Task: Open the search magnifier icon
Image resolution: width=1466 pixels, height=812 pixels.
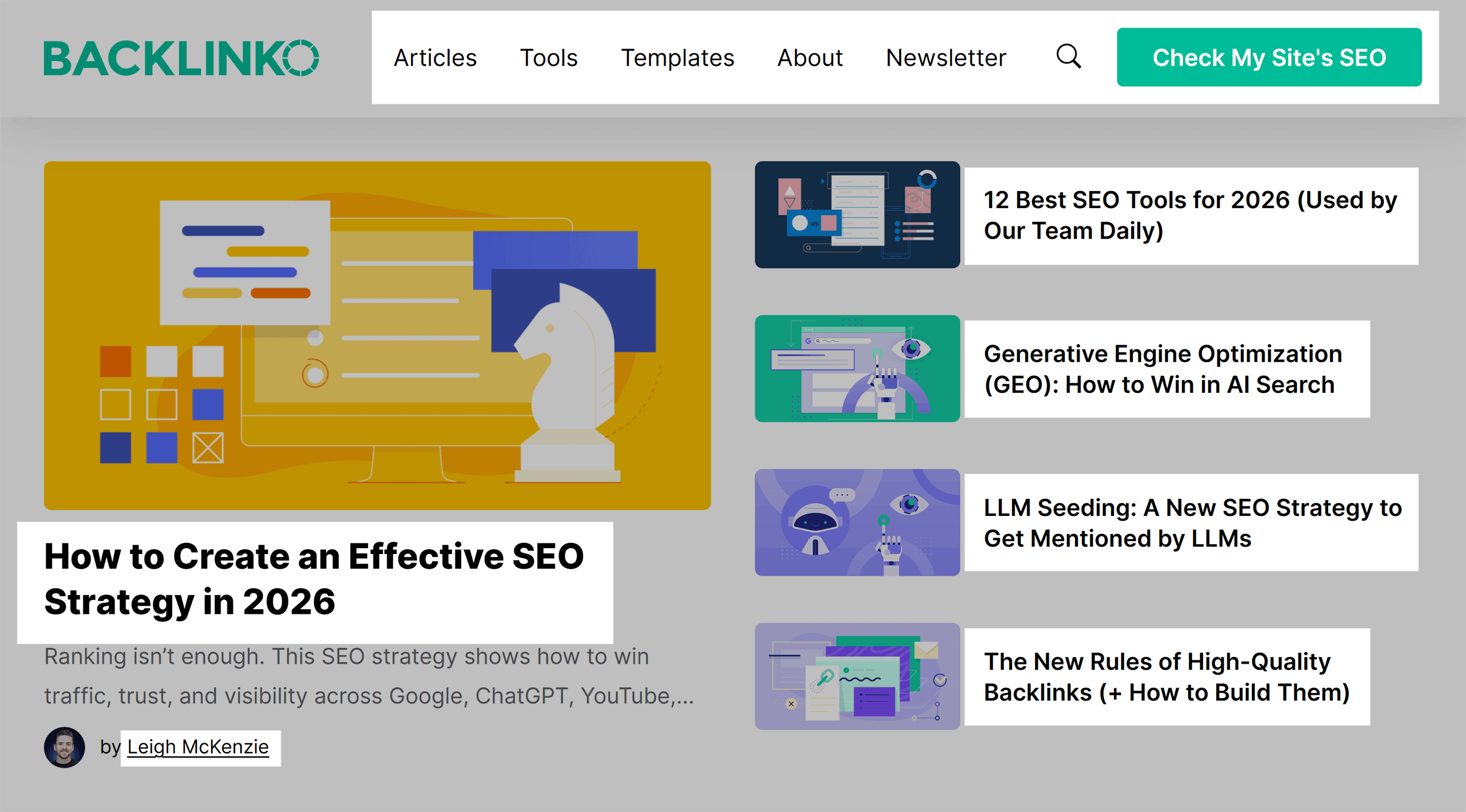Action: click(x=1068, y=57)
